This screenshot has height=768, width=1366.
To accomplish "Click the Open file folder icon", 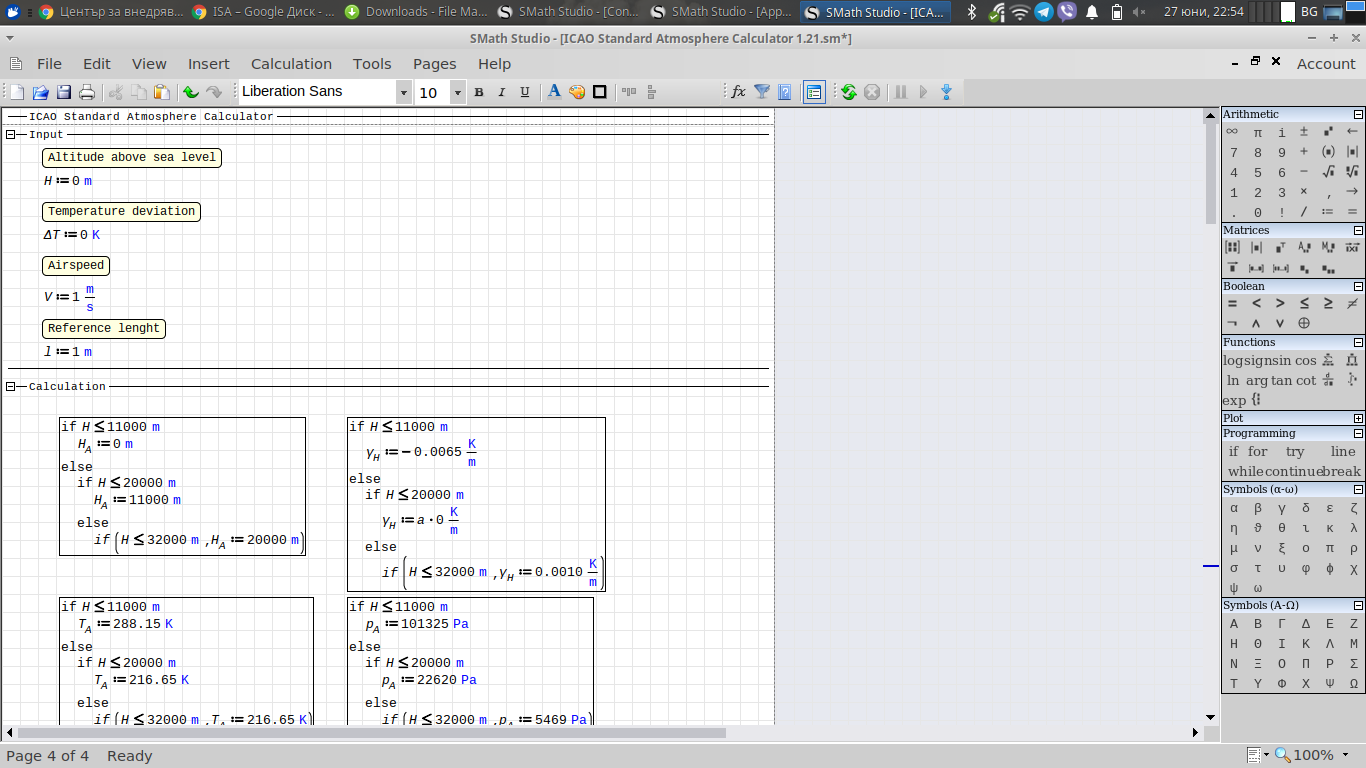I will (x=41, y=92).
